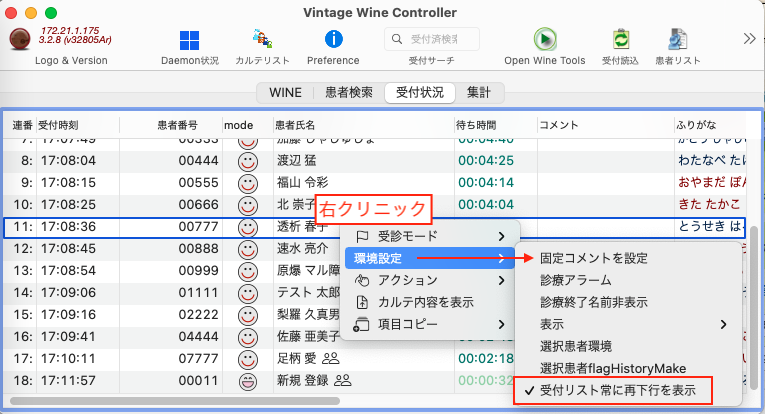Screen dimensions: 765x414
Task: Open the カルテリスト toolbar icon
Action: (262, 40)
